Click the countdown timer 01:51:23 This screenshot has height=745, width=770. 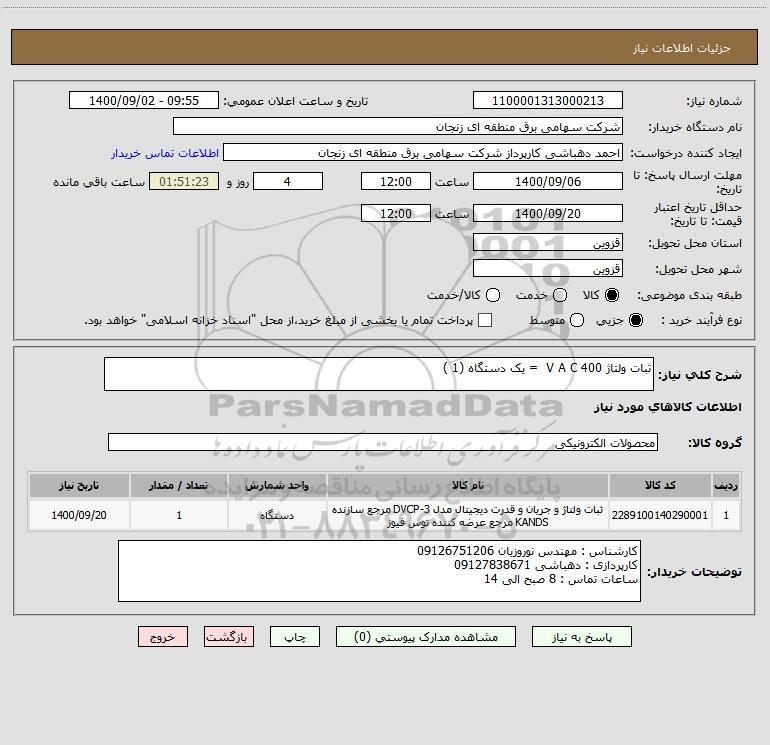(184, 182)
